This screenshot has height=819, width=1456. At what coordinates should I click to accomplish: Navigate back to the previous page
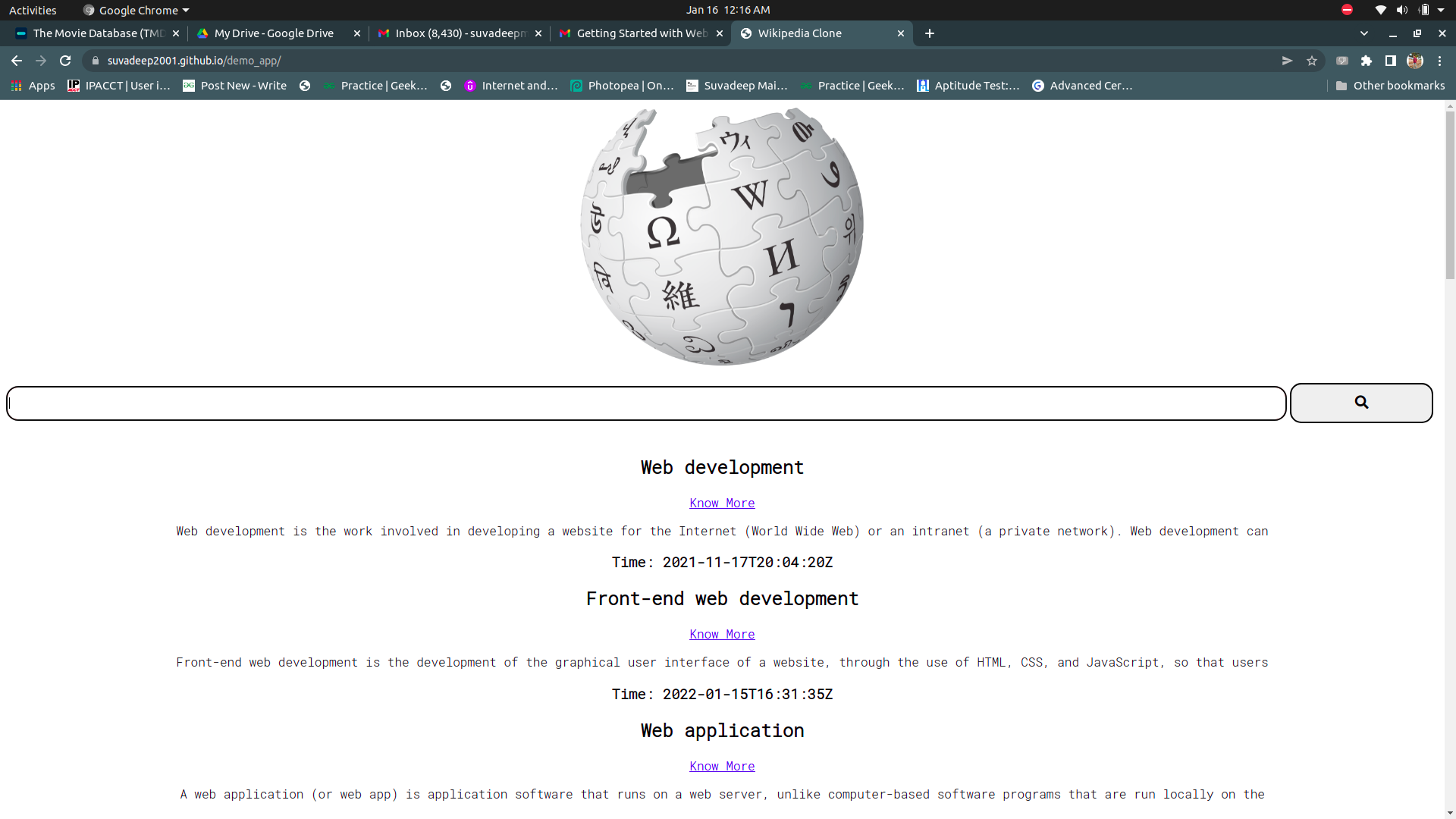click(x=16, y=61)
